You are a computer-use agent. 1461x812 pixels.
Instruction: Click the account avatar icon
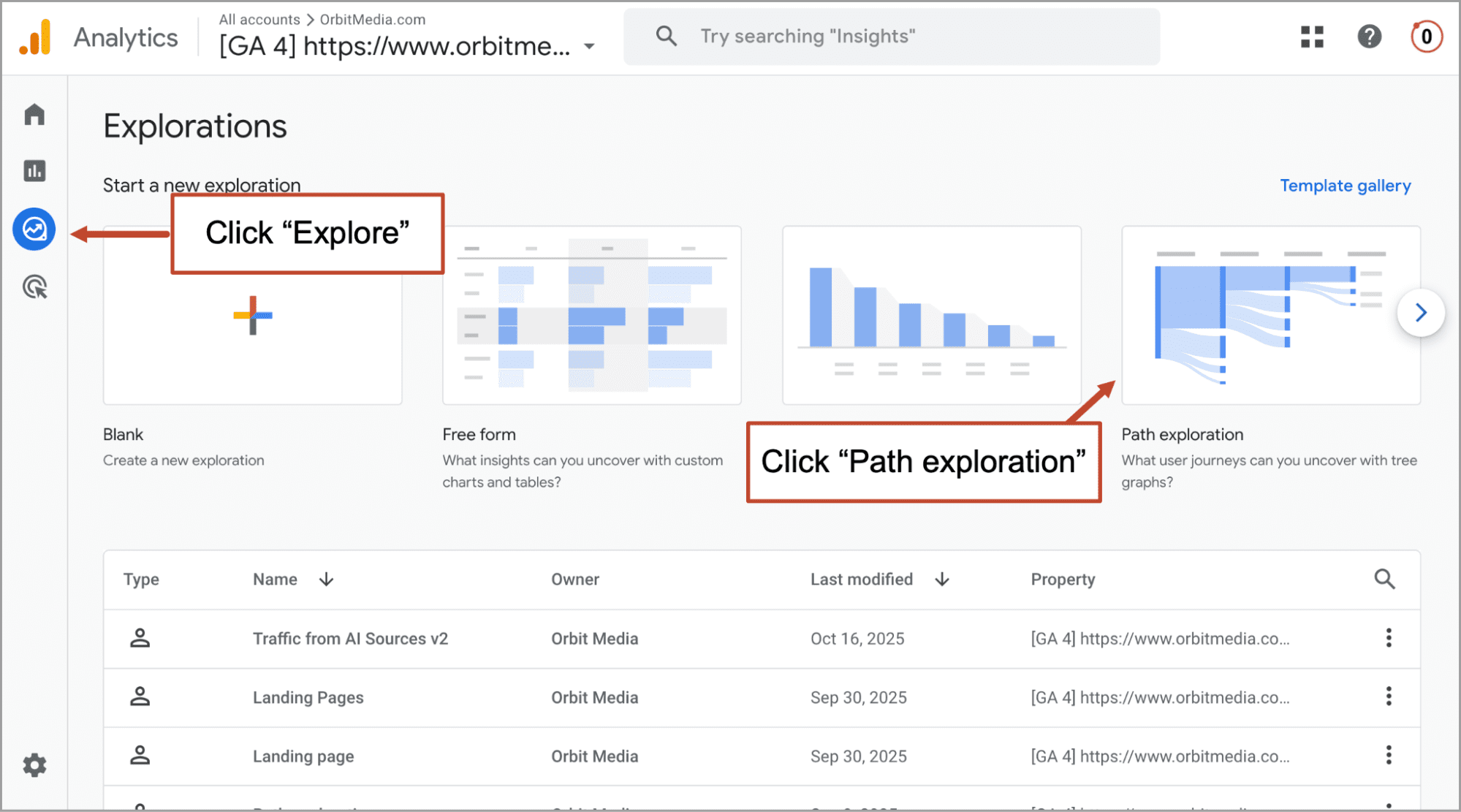coord(1426,37)
